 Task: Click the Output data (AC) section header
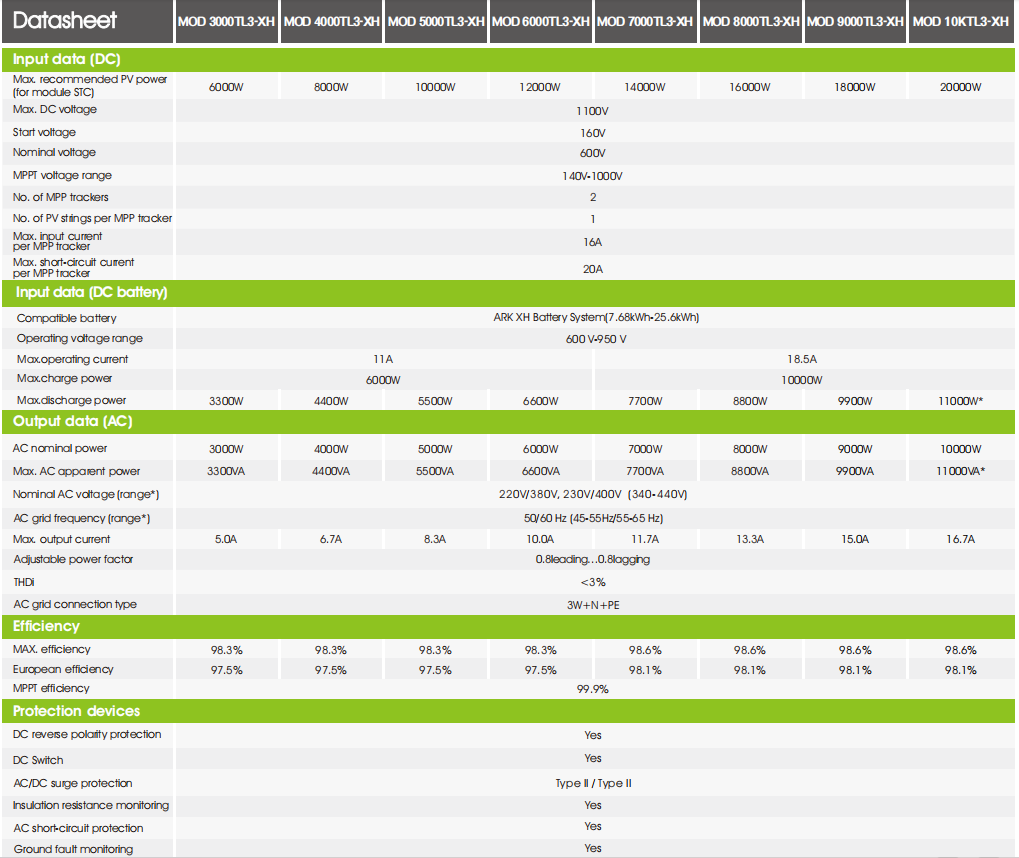tap(508, 421)
